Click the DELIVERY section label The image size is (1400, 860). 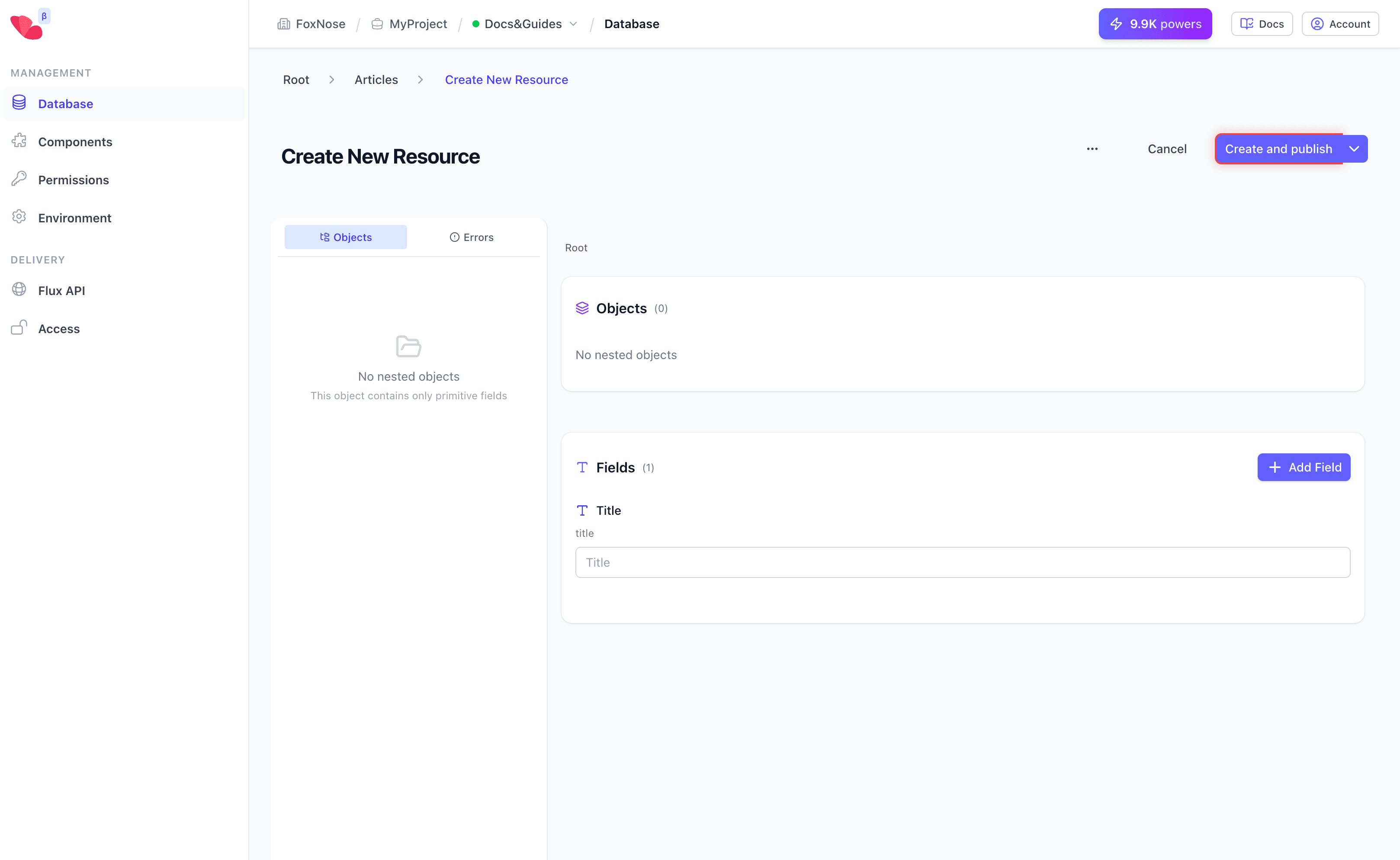pos(38,260)
